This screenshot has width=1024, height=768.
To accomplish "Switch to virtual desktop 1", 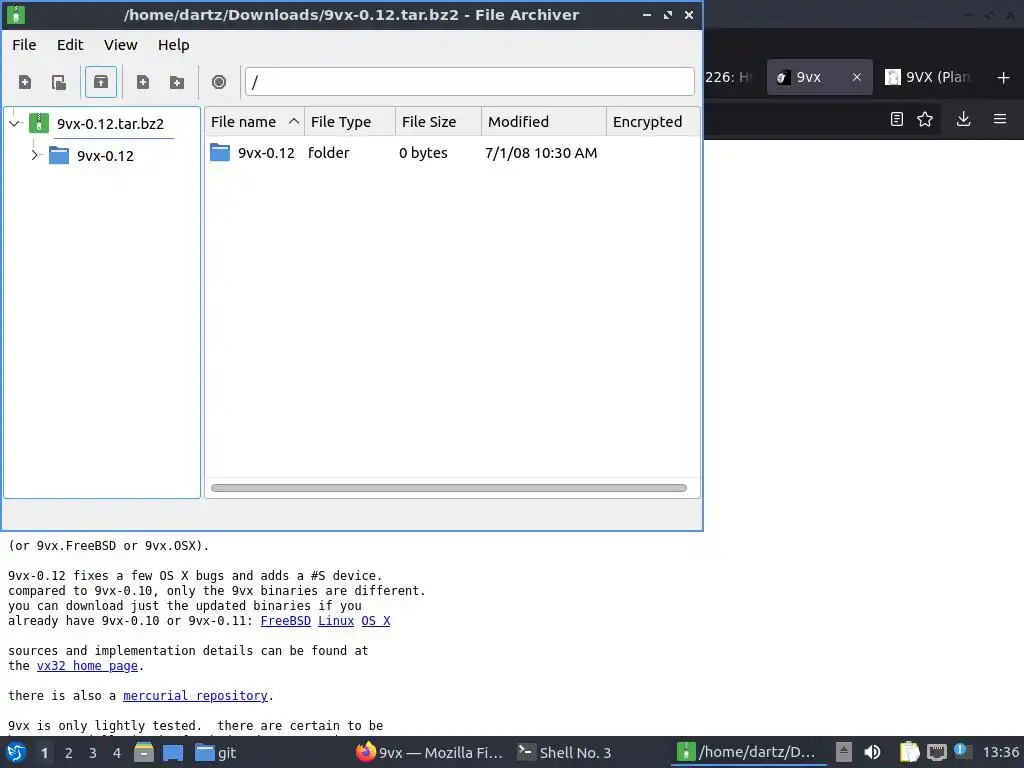I will tap(44, 753).
